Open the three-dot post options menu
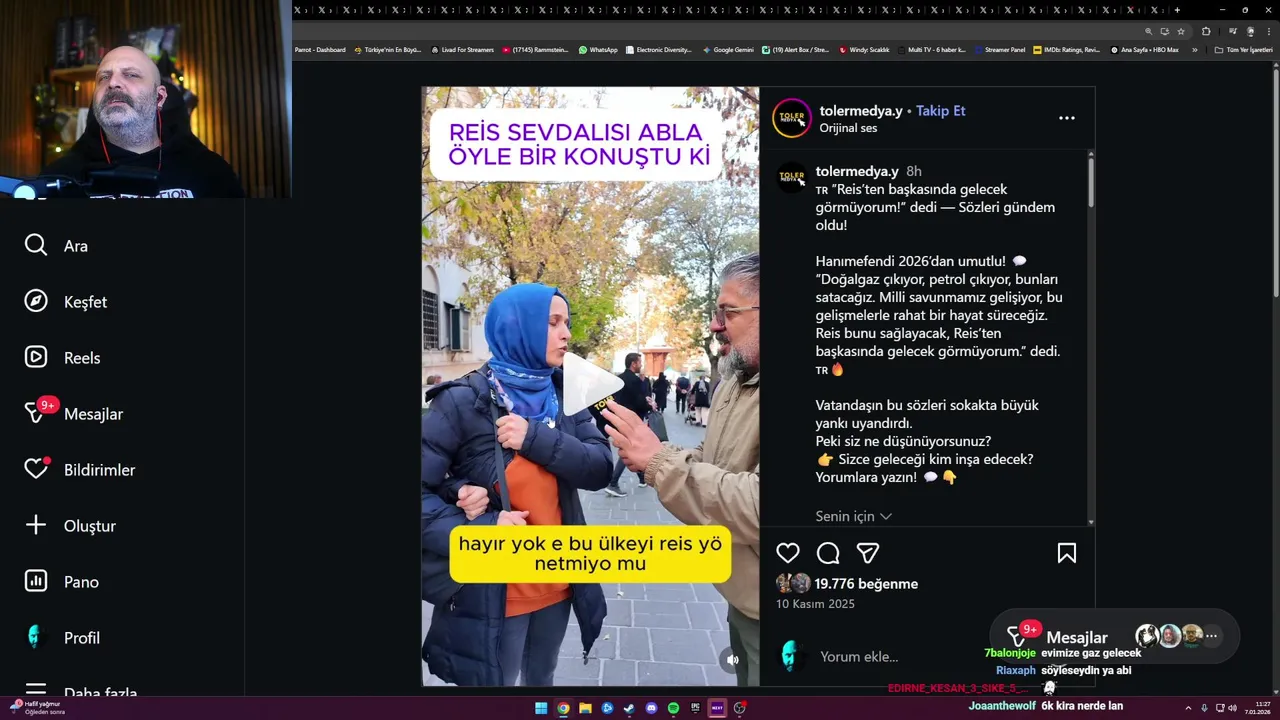Screen dimensions: 1280x720 1067,118
